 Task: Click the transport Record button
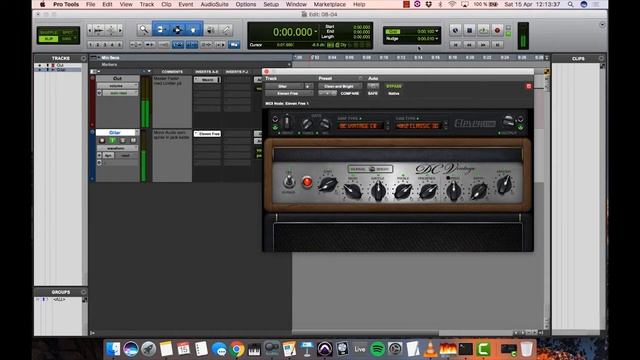click(497, 30)
